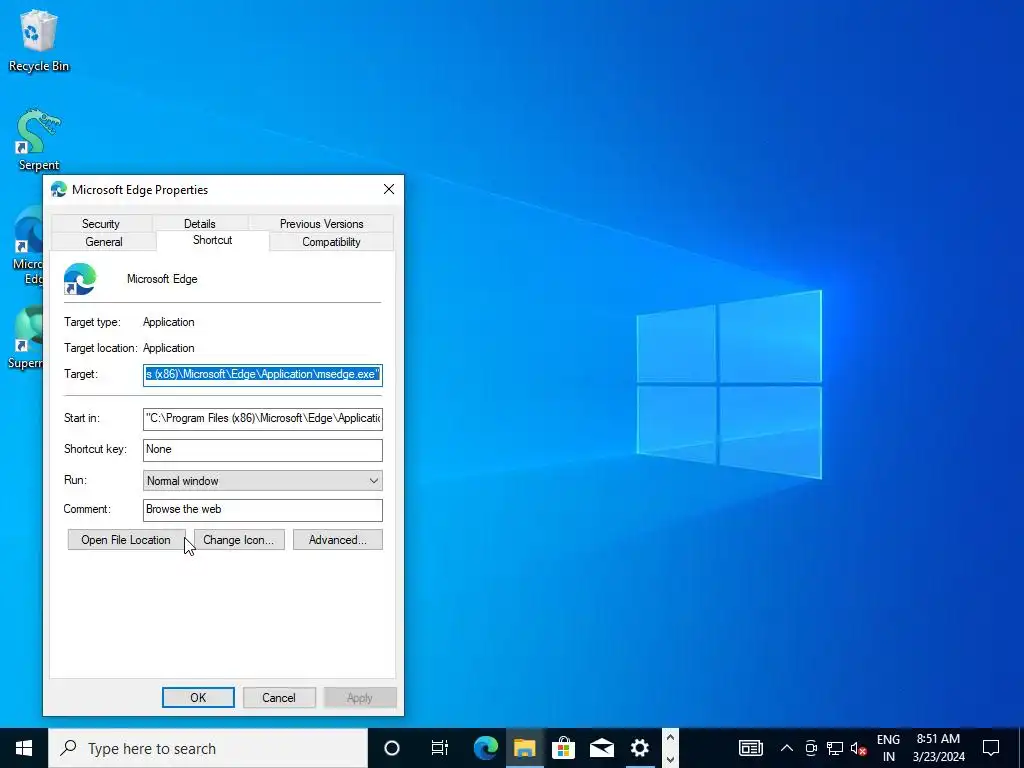
Task: Click the Shortcut key field showing None
Action: 263,449
